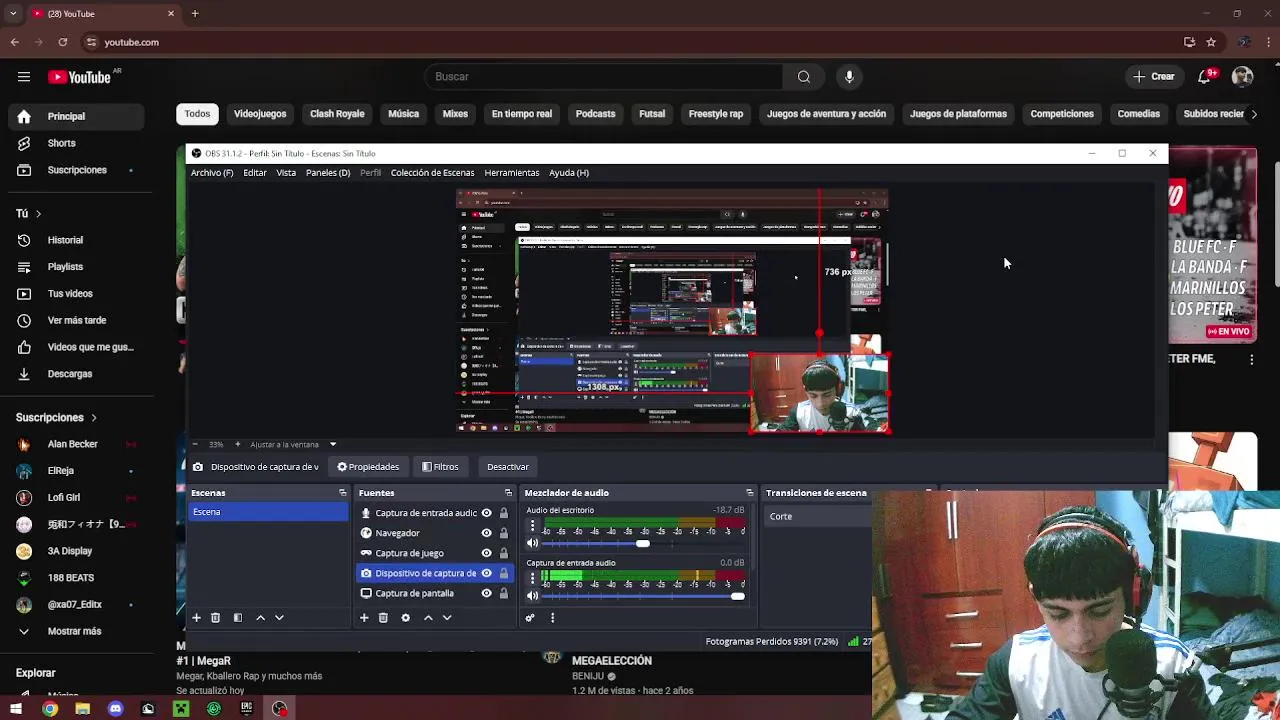Go to Historial in YouTube sidebar

[65, 240]
